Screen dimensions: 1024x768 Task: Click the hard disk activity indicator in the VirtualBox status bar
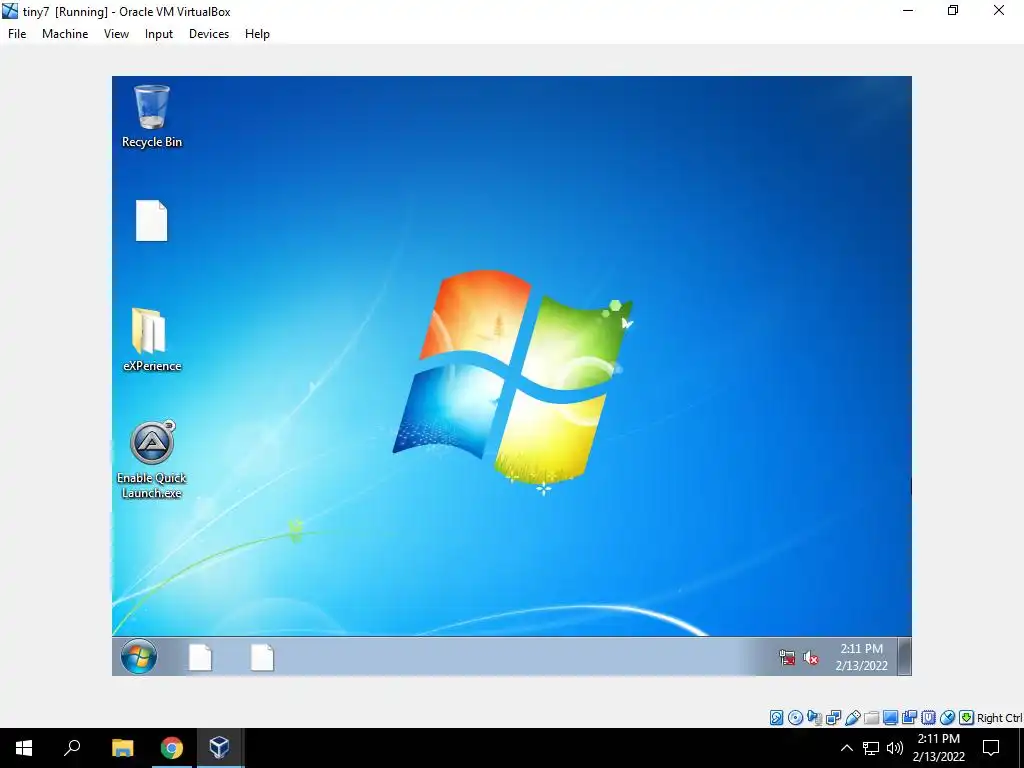pos(776,718)
